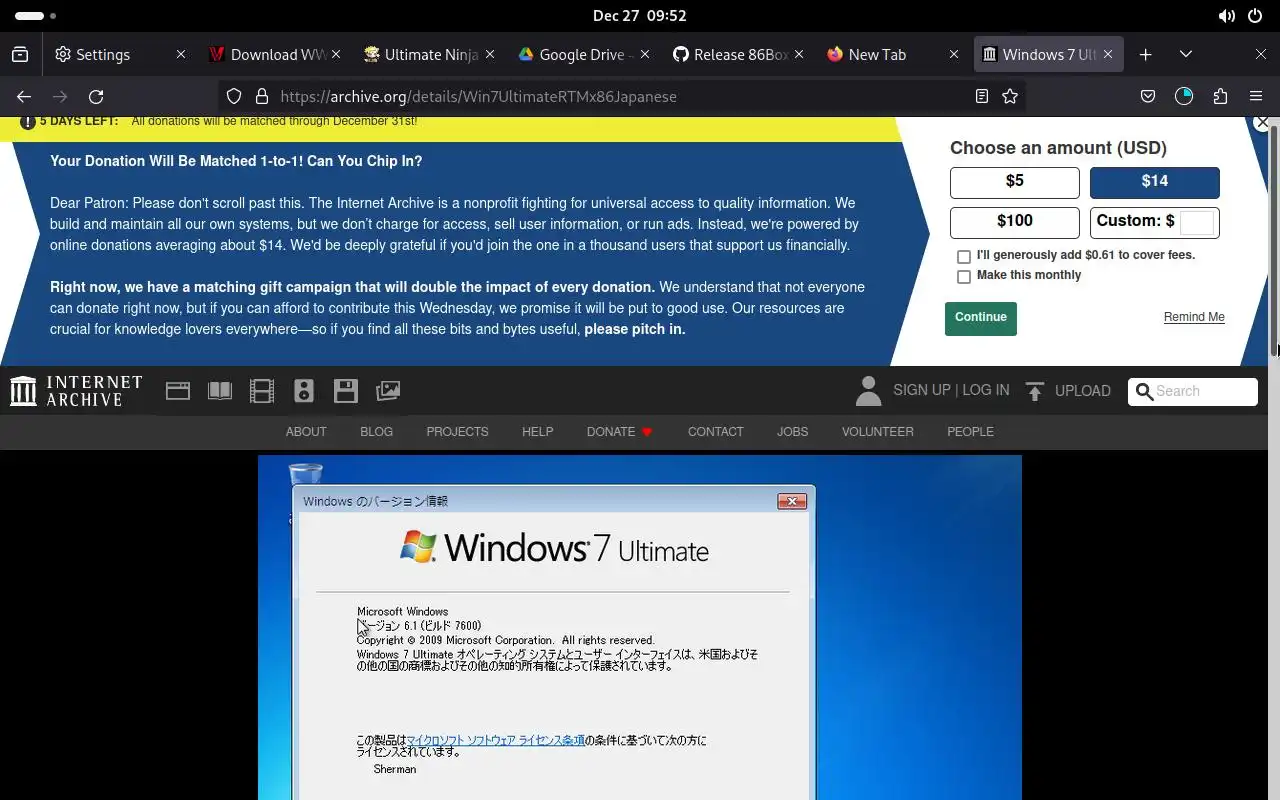Image resolution: width=1280 pixels, height=800 pixels.
Task: Select the $100 donation amount
Action: (1015, 223)
